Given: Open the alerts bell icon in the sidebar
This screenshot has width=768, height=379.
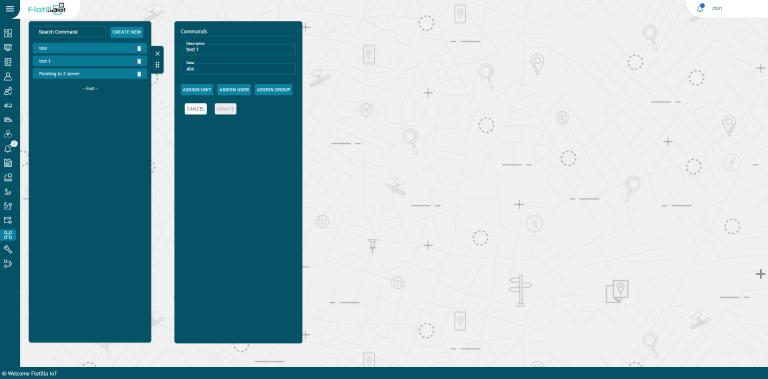Looking at the screenshot, I should click(8, 148).
